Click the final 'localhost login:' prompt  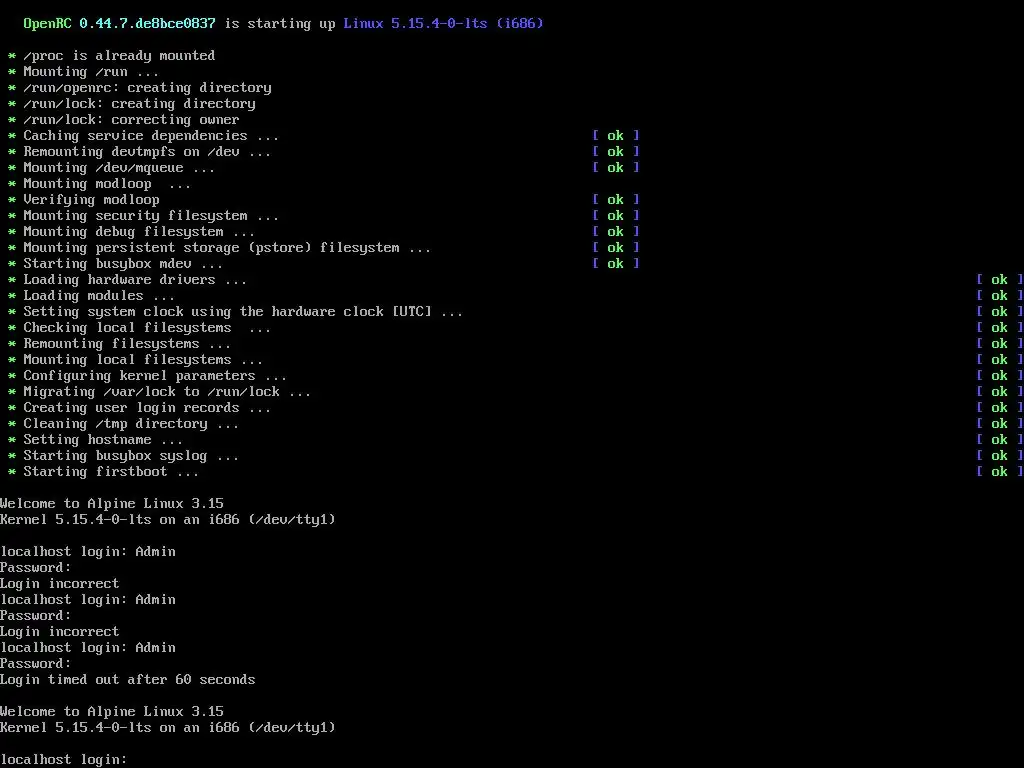coord(63,760)
